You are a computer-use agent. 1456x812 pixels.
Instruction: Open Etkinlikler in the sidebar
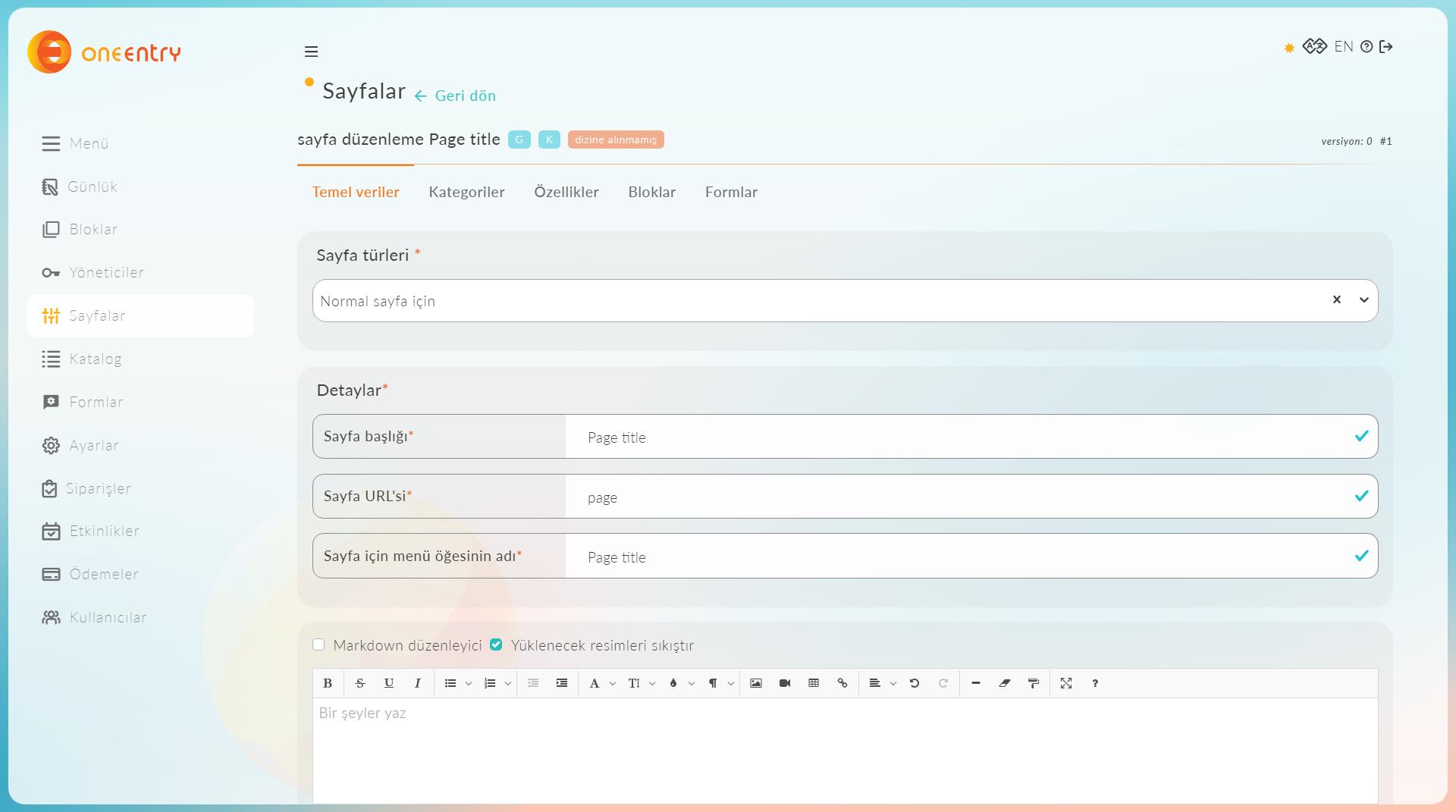(140, 531)
